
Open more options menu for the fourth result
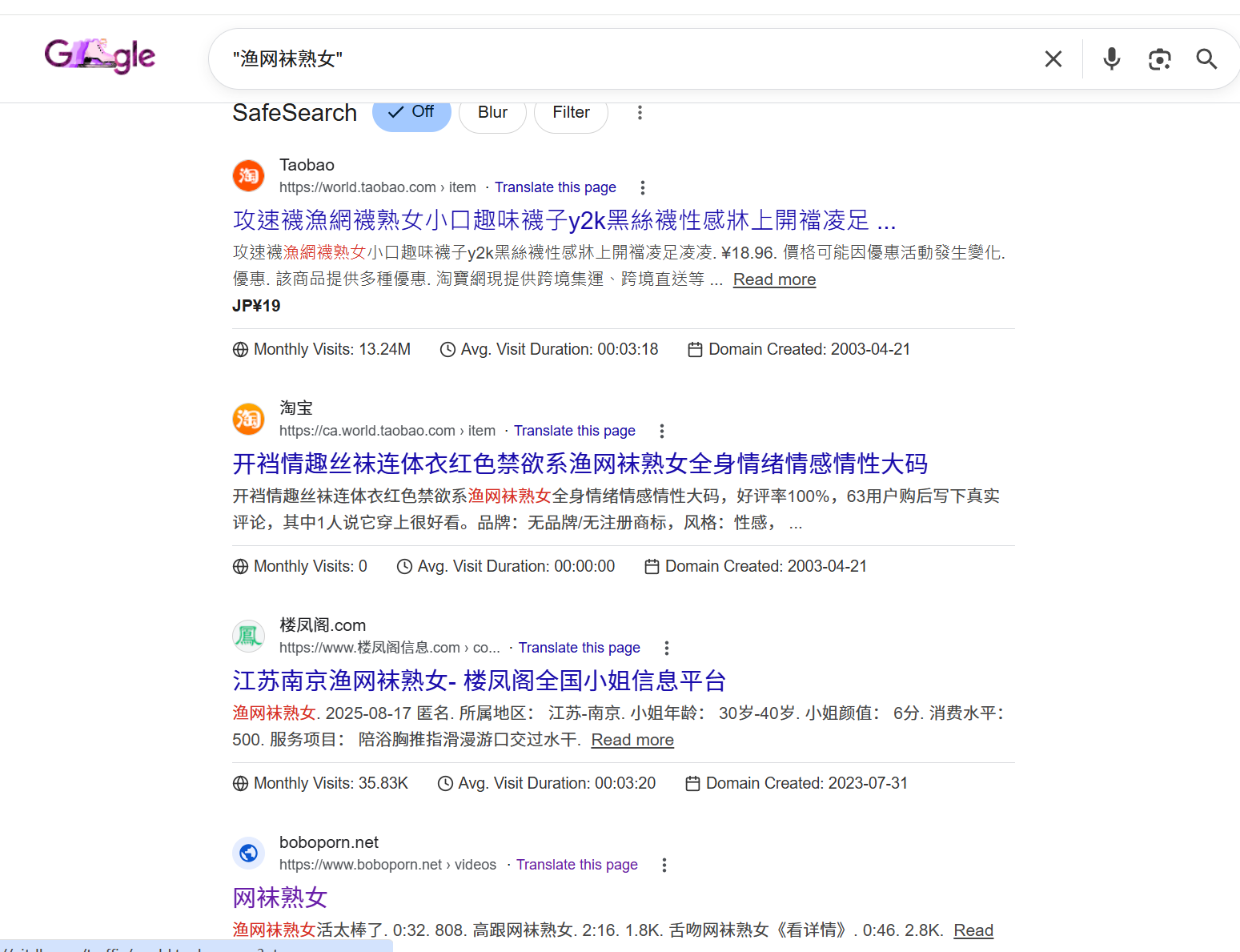[664, 865]
